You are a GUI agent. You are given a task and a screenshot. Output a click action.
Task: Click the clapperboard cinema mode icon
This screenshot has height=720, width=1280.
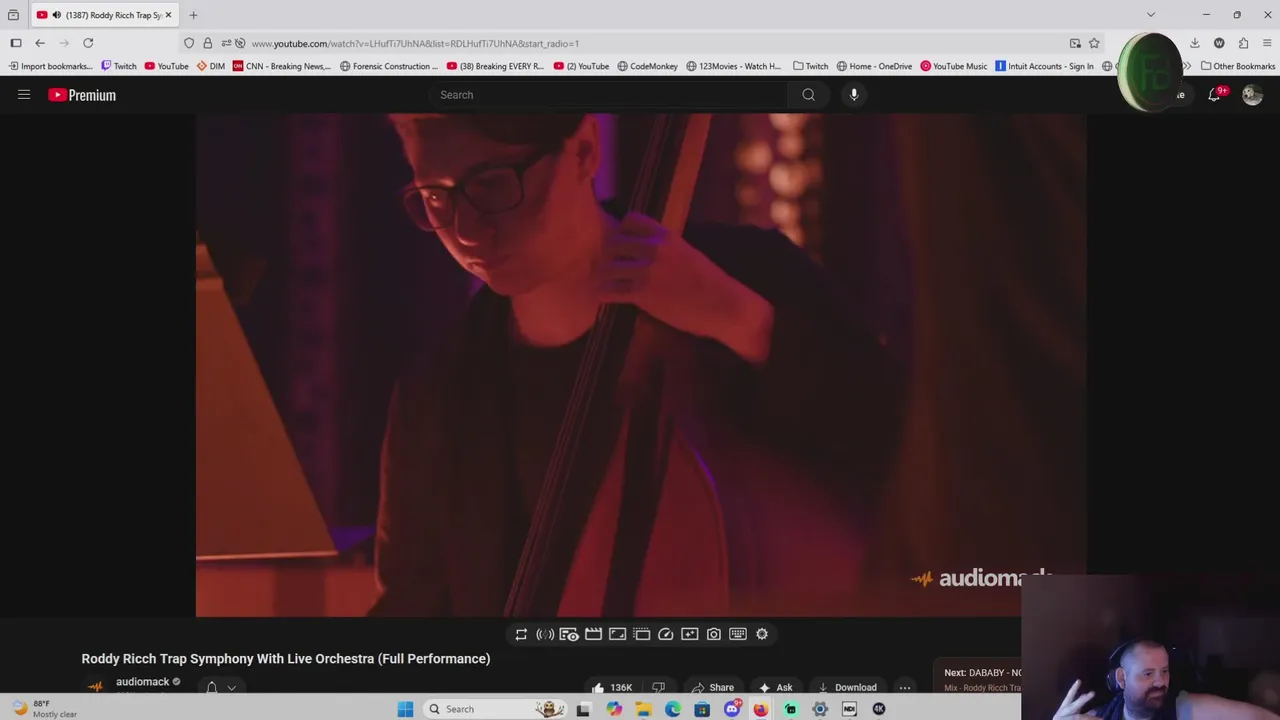593,634
